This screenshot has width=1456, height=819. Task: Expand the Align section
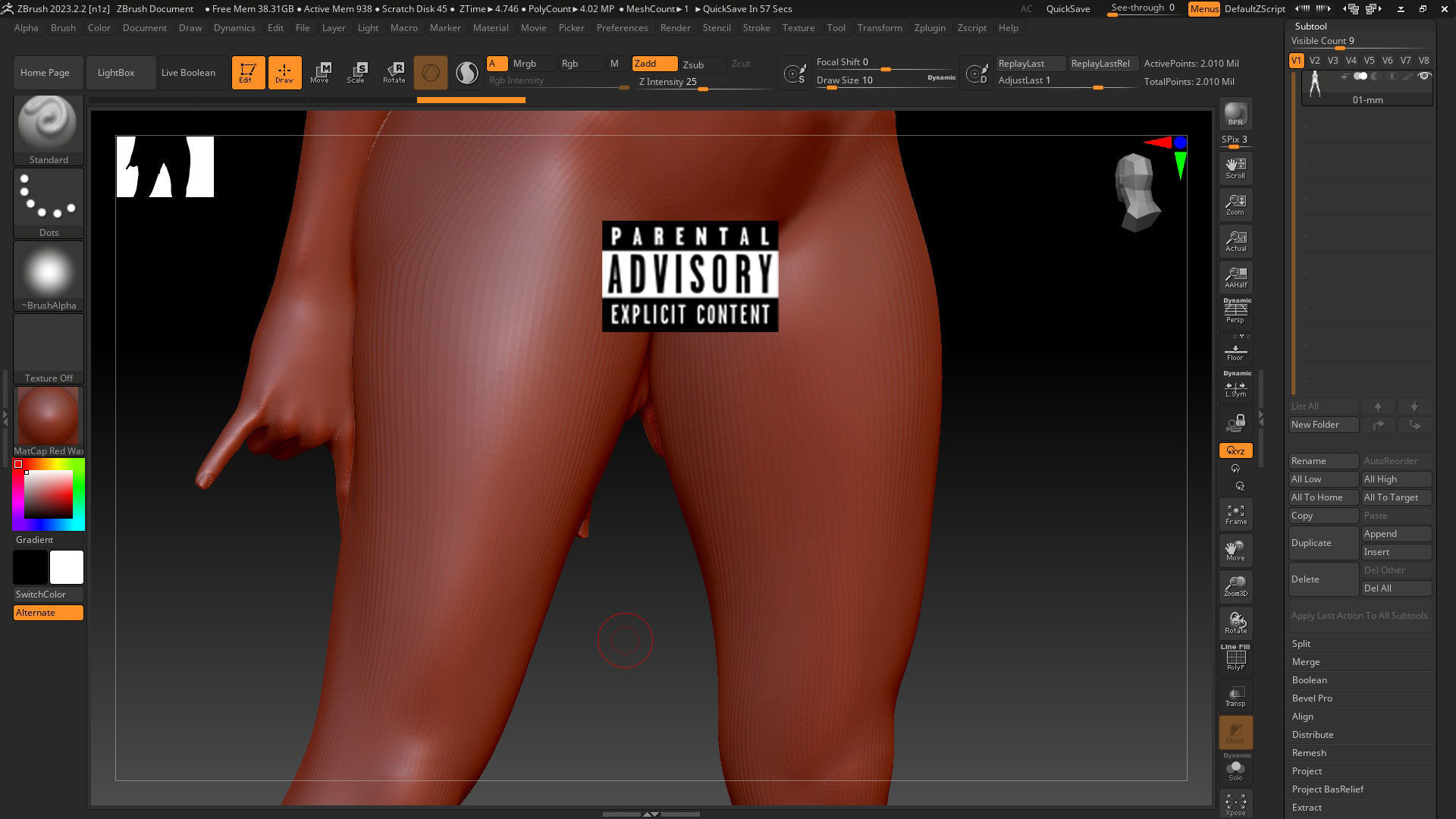1303,717
